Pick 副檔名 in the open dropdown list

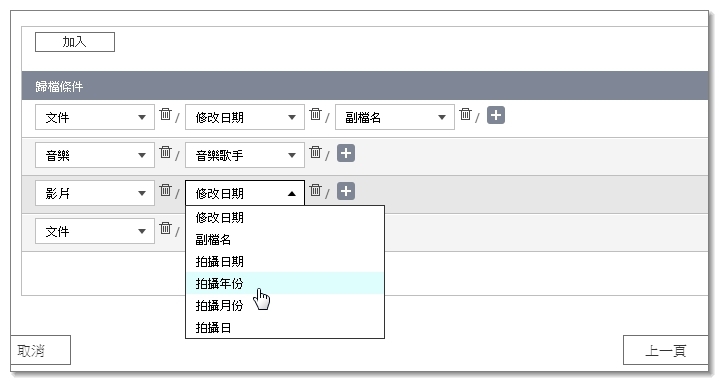tap(285, 239)
